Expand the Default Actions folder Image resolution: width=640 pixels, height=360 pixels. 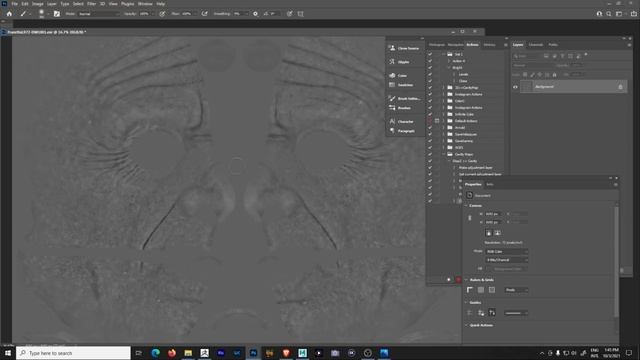tap(444, 121)
